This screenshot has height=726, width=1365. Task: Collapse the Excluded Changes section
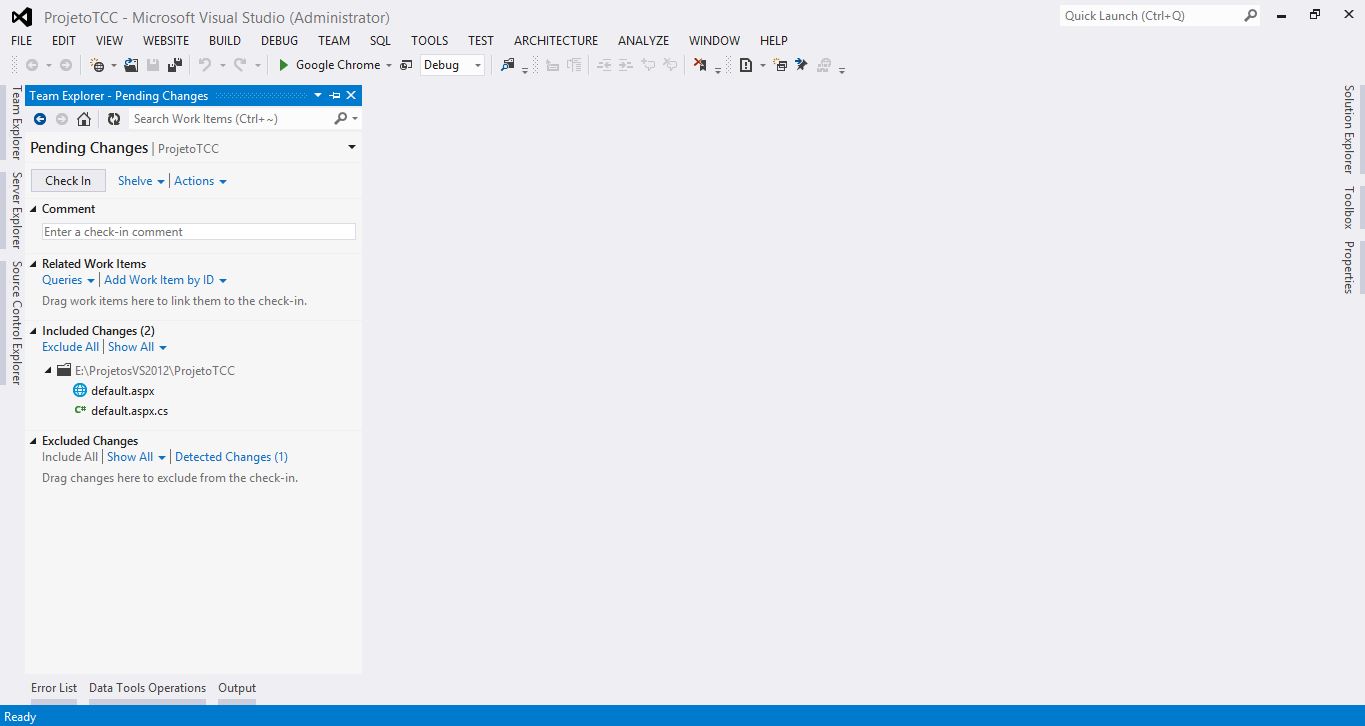pyautogui.click(x=33, y=441)
